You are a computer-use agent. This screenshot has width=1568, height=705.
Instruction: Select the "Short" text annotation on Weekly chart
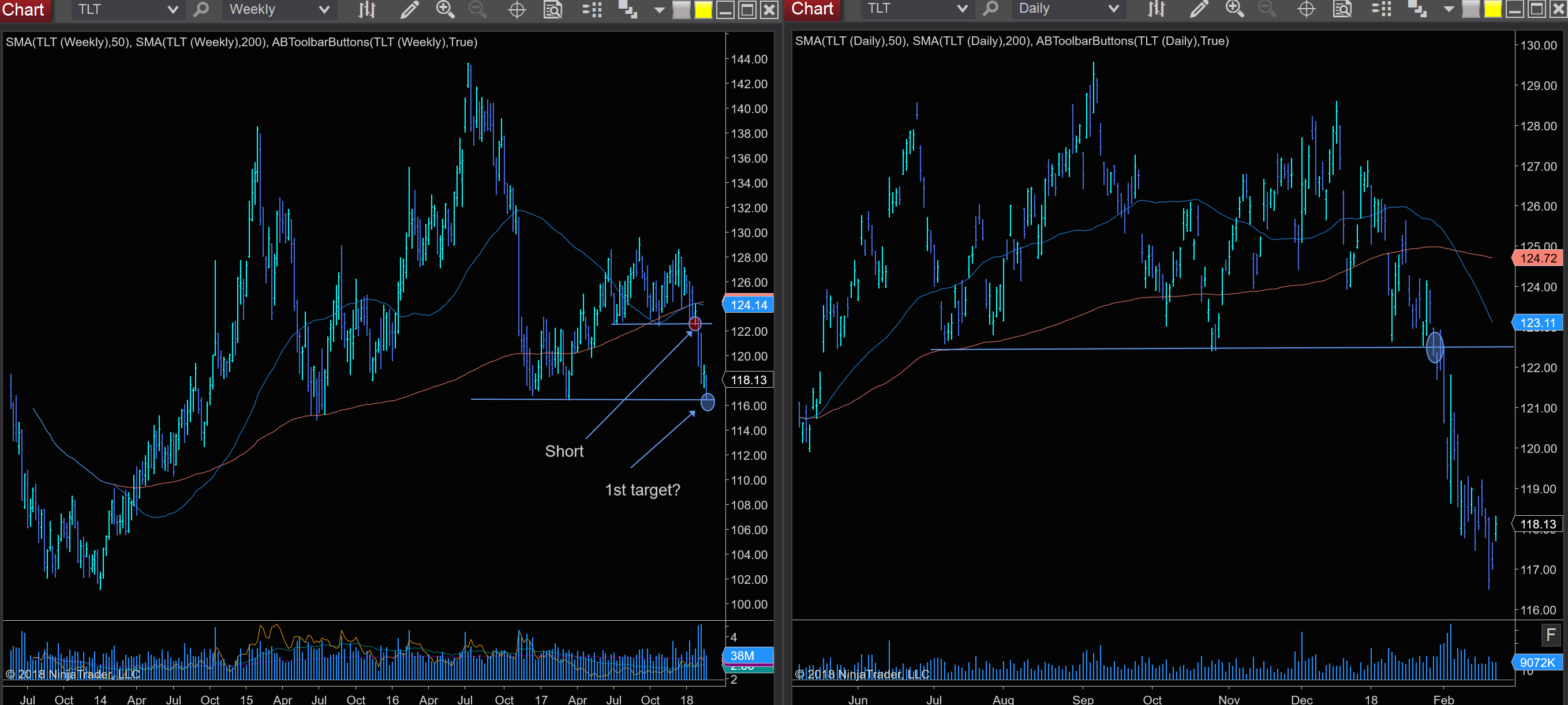564,451
